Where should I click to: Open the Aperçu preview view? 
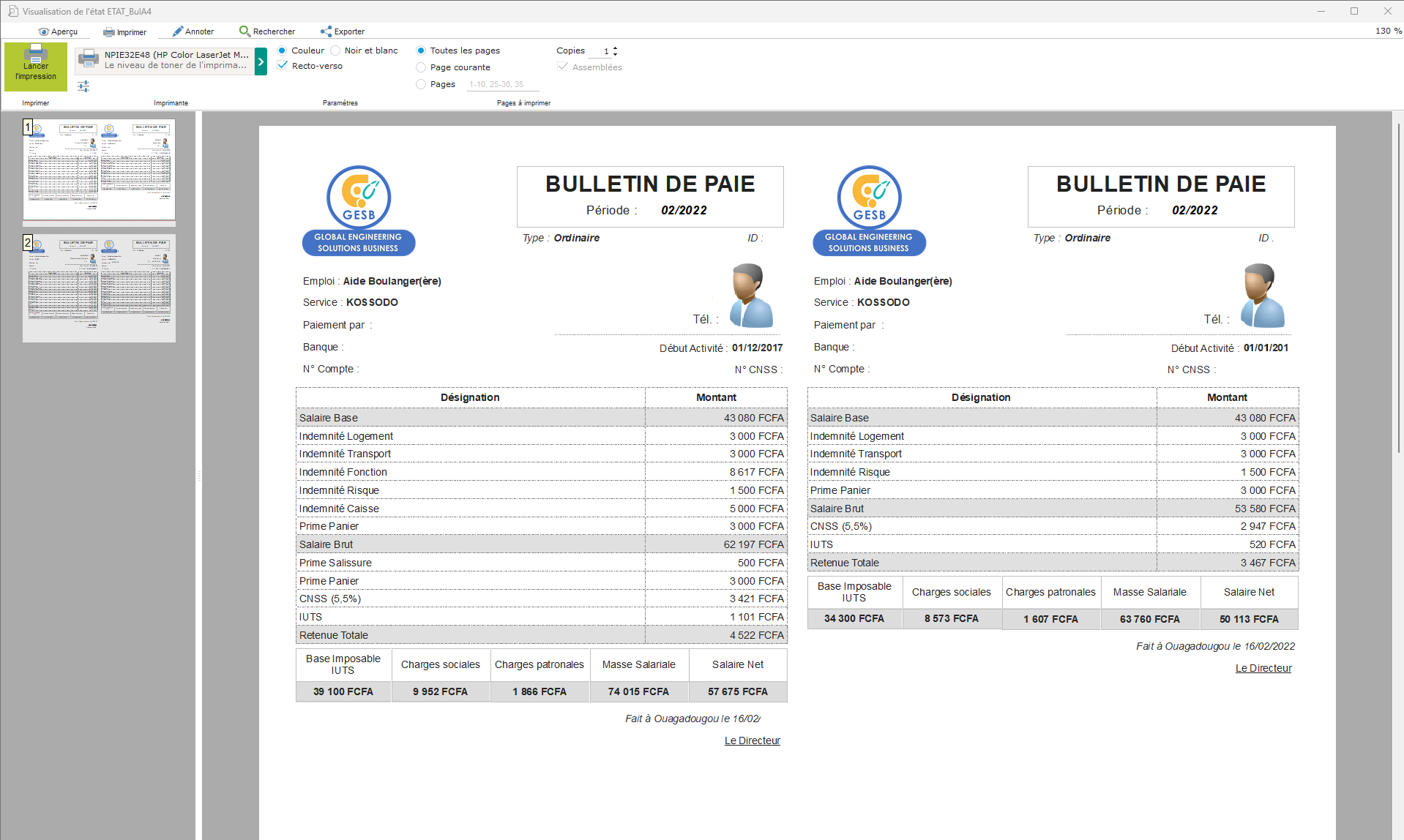point(59,31)
